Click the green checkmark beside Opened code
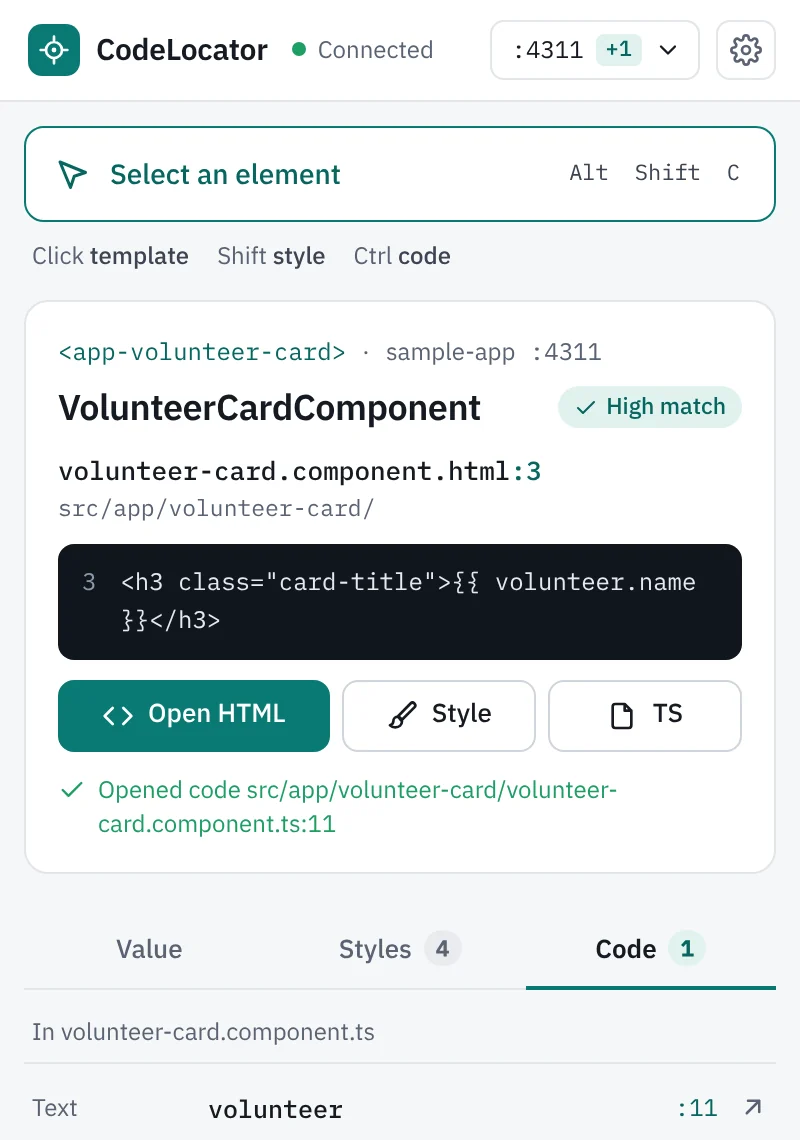The height and width of the screenshot is (1140, 800). click(71, 790)
